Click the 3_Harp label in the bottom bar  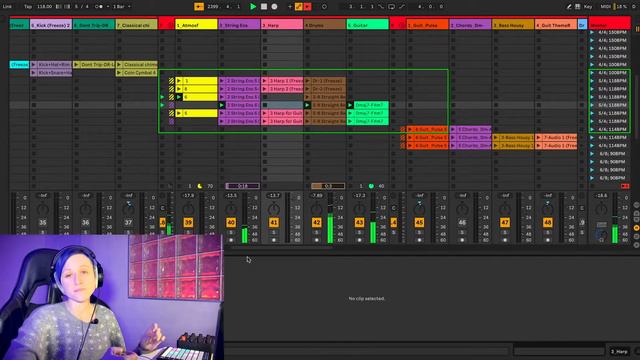click(619, 351)
